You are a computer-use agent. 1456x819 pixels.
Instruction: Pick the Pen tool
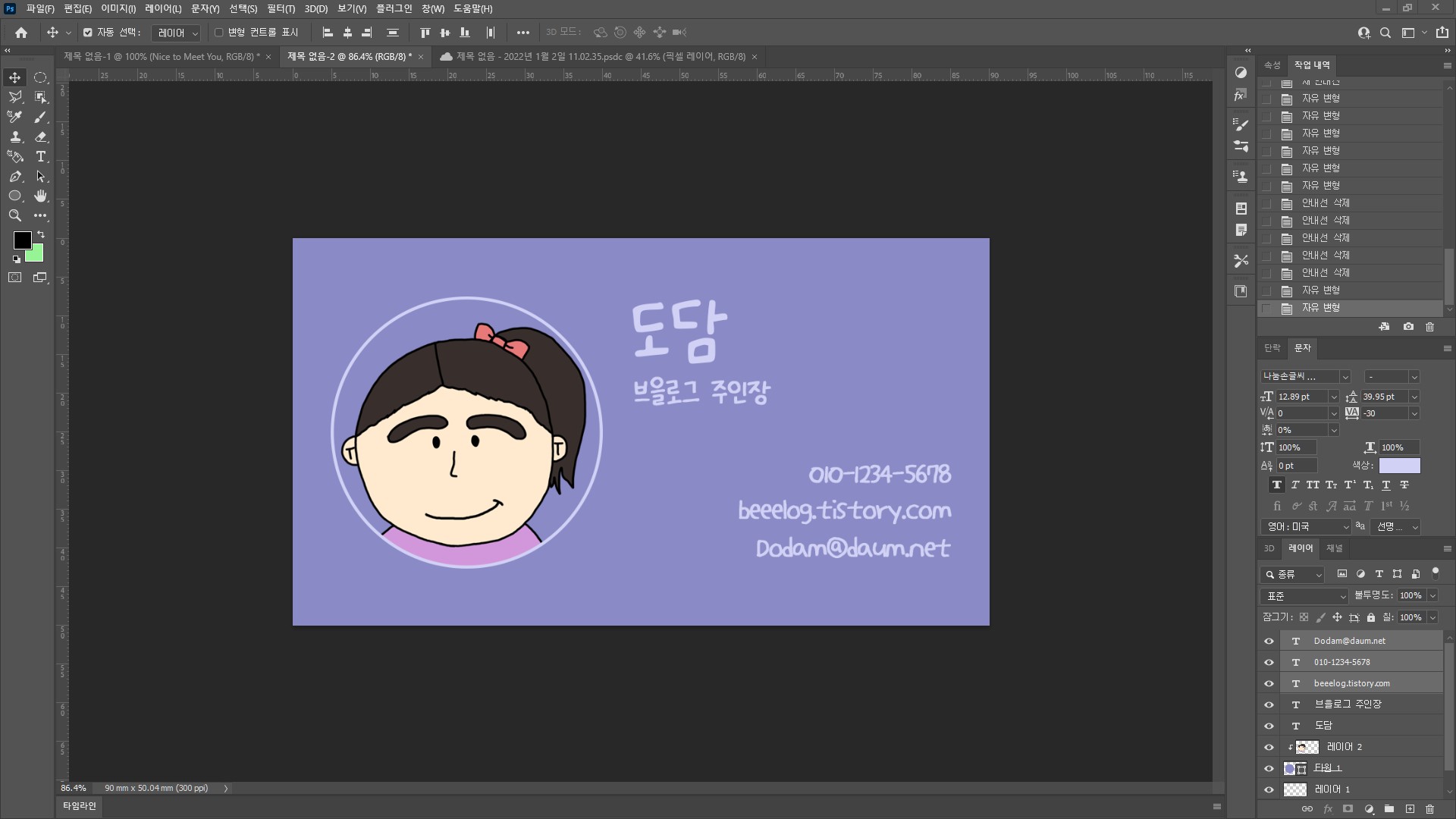point(14,177)
